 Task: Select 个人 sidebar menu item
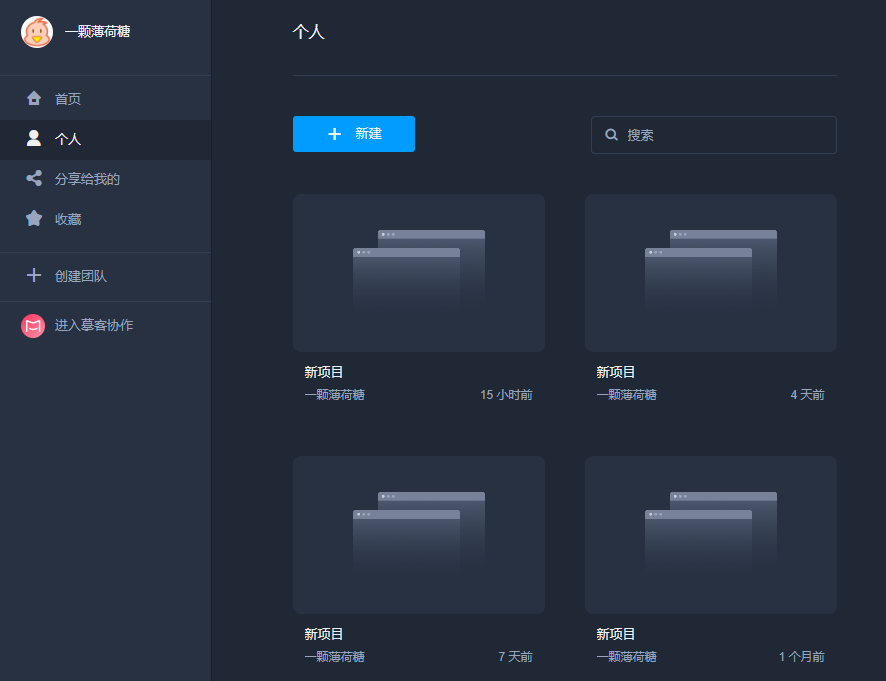[x=106, y=139]
